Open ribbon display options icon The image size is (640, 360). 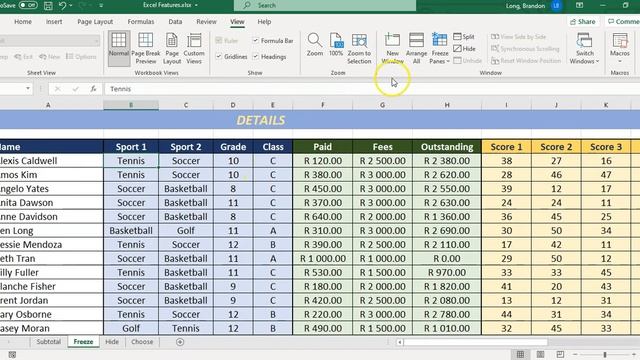click(580, 5)
